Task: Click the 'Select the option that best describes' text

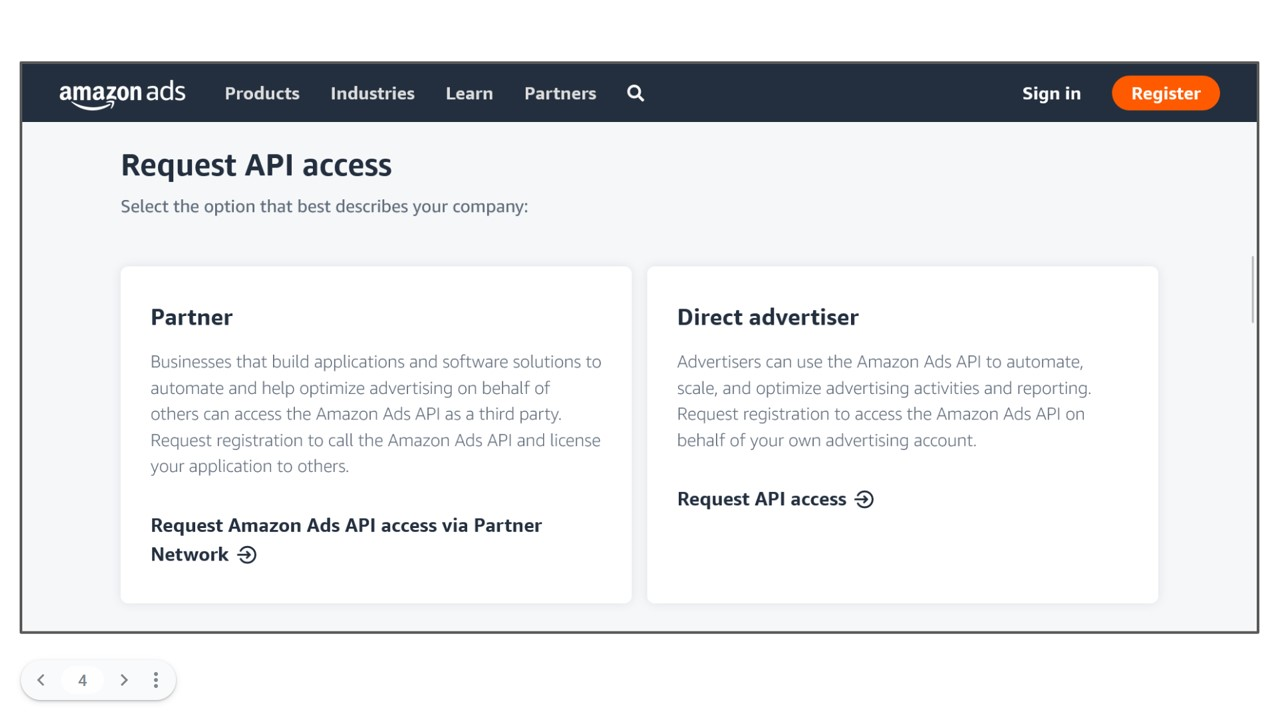Action: pyautogui.click(x=324, y=207)
